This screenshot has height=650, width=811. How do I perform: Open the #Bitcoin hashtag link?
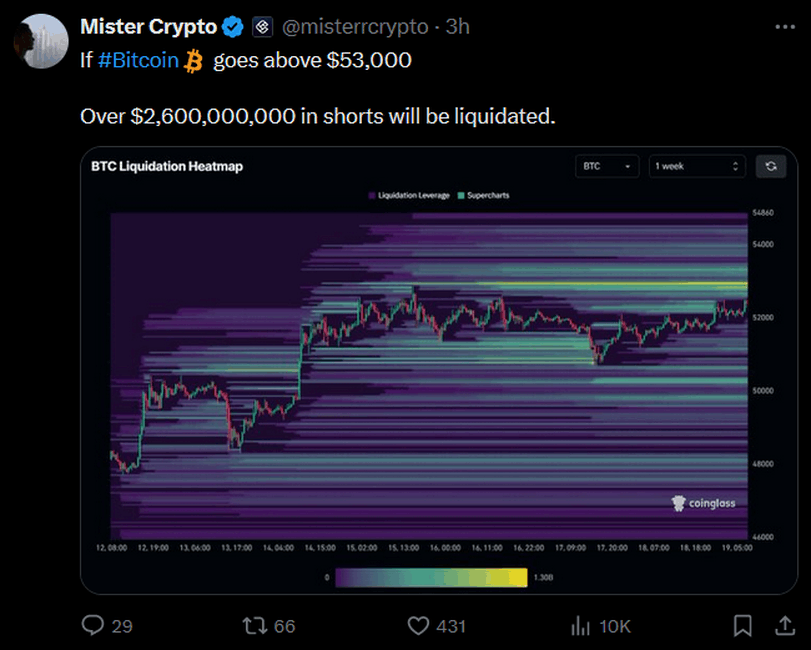pos(139,60)
